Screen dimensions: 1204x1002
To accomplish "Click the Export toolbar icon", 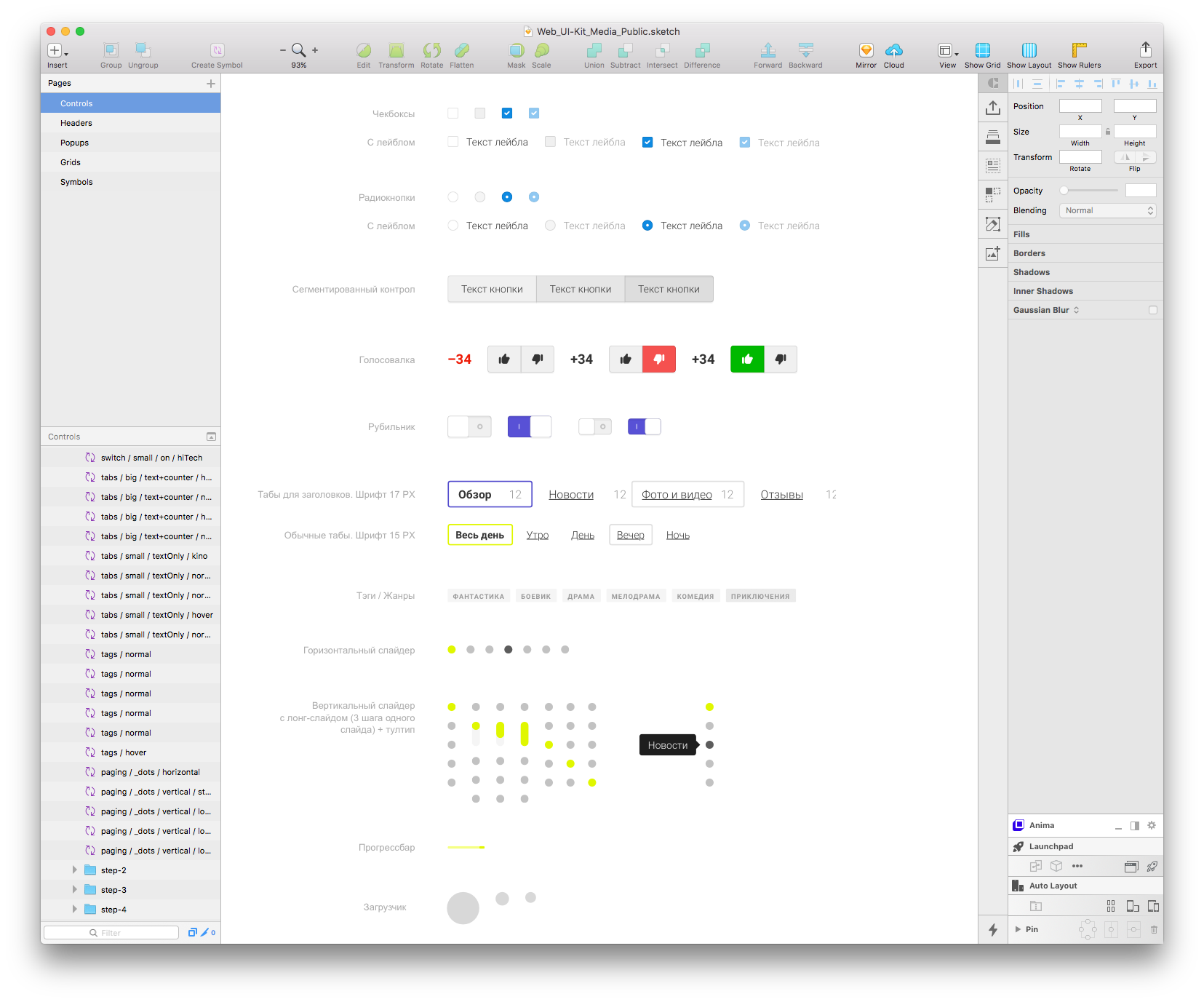I will [x=1145, y=49].
